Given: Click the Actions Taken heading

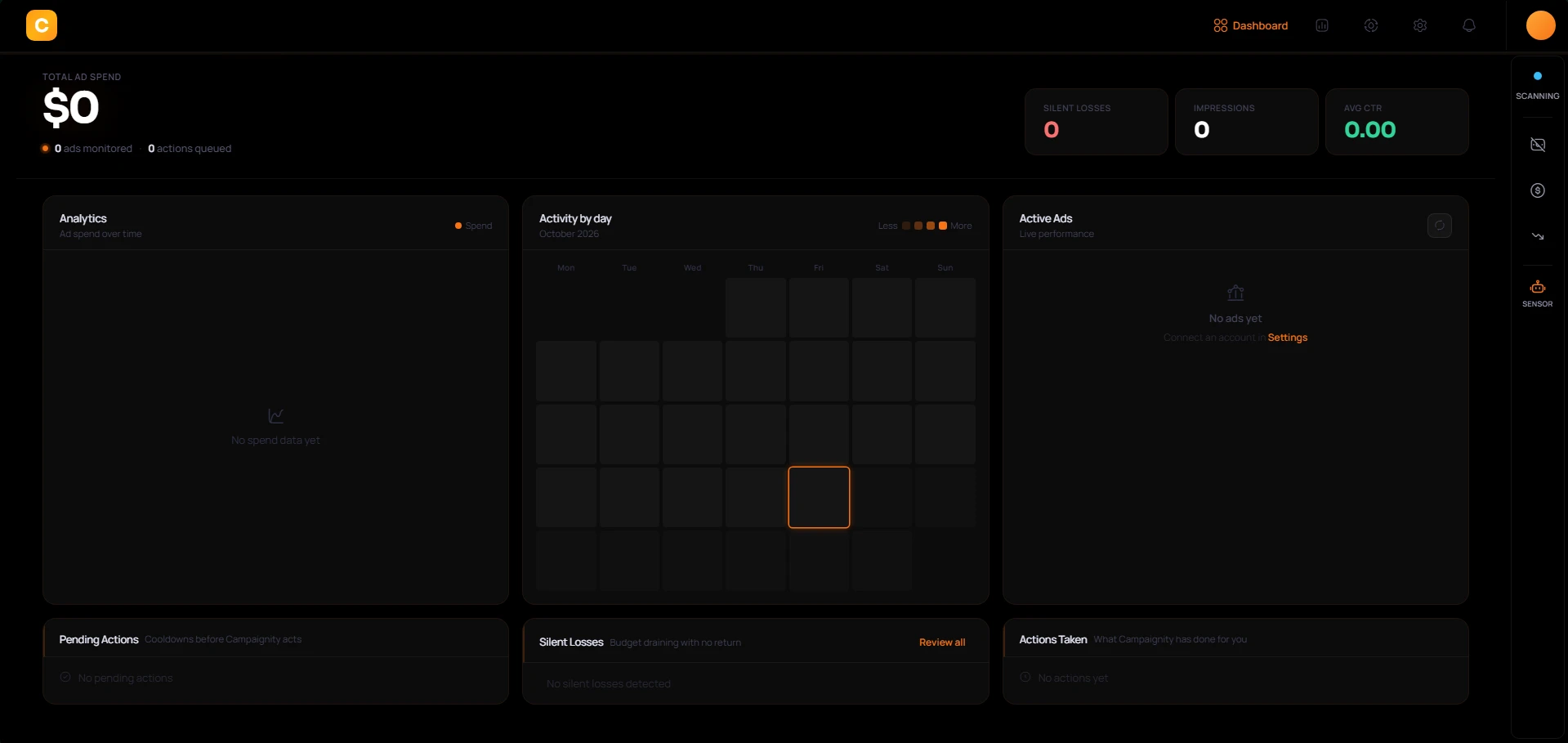Looking at the screenshot, I should [x=1053, y=639].
